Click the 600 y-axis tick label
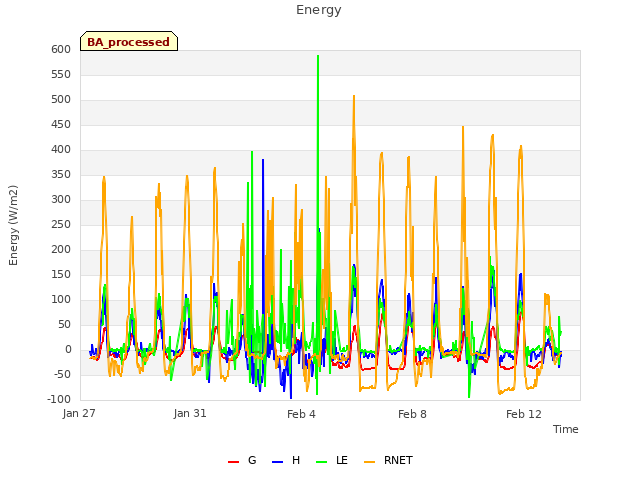 (61, 49)
